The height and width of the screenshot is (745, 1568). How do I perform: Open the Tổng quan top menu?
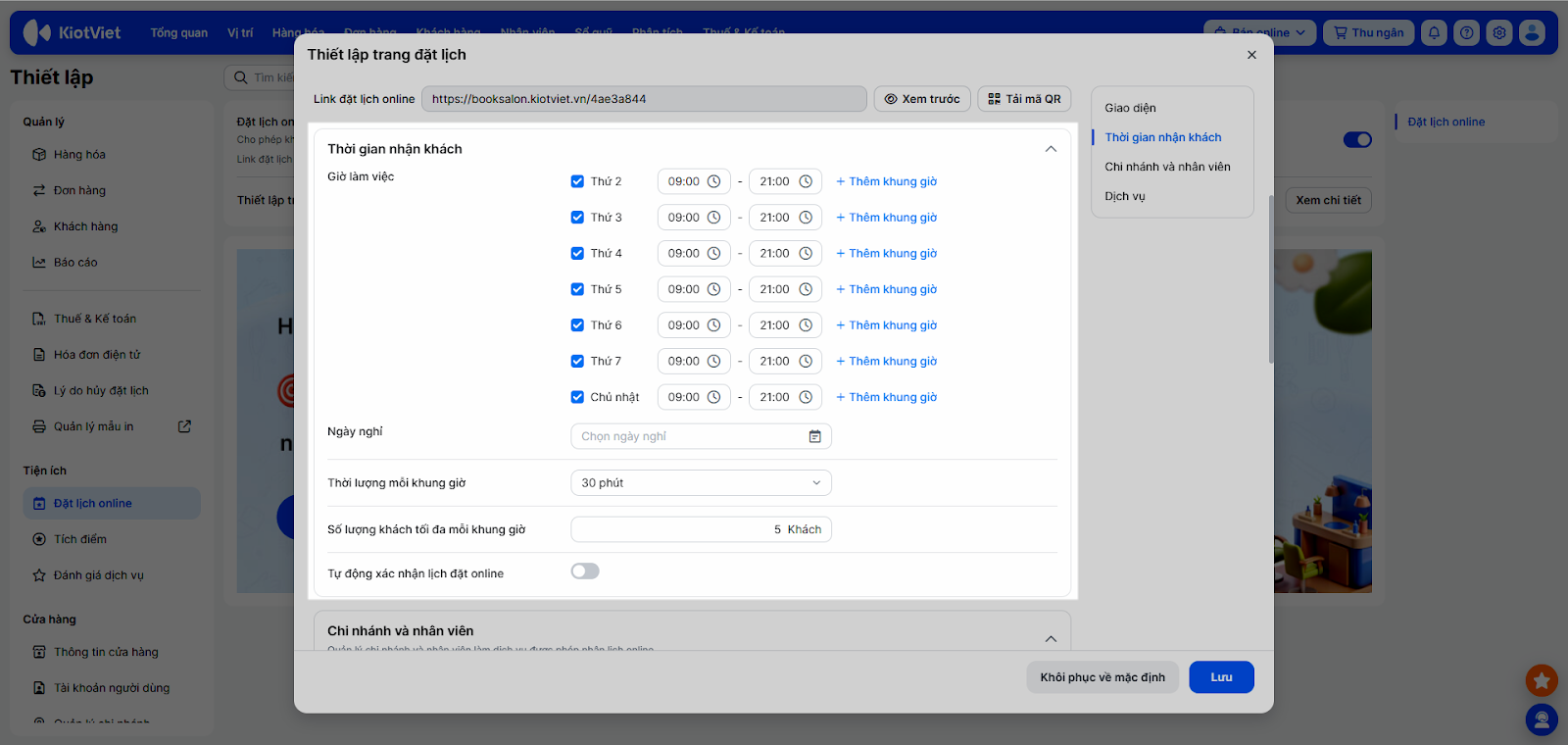[x=178, y=32]
